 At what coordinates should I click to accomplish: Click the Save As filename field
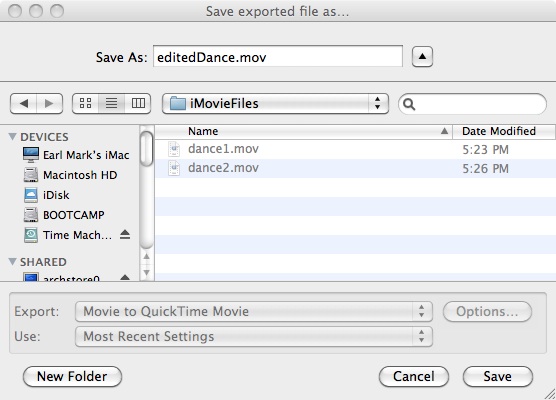coord(278,56)
